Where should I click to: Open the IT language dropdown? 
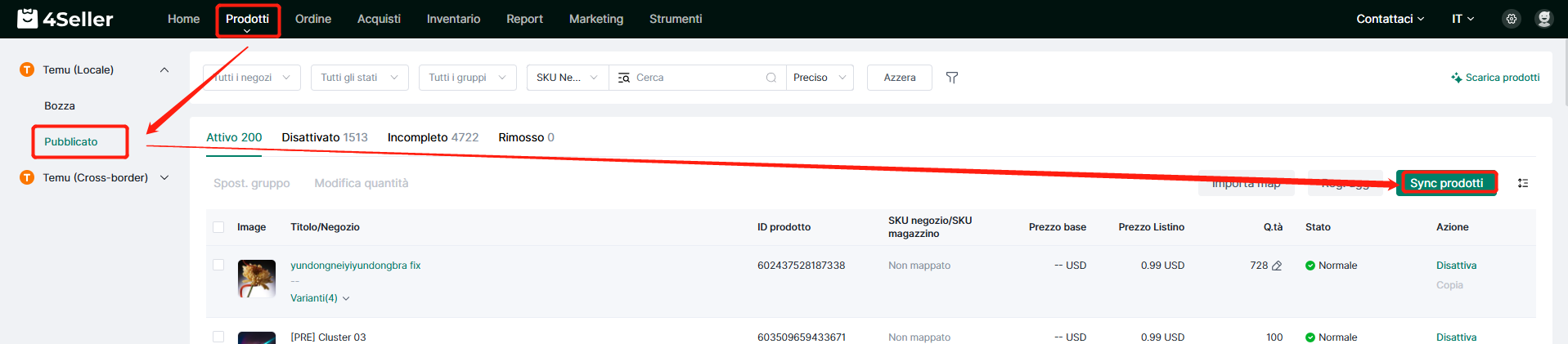pos(1462,19)
